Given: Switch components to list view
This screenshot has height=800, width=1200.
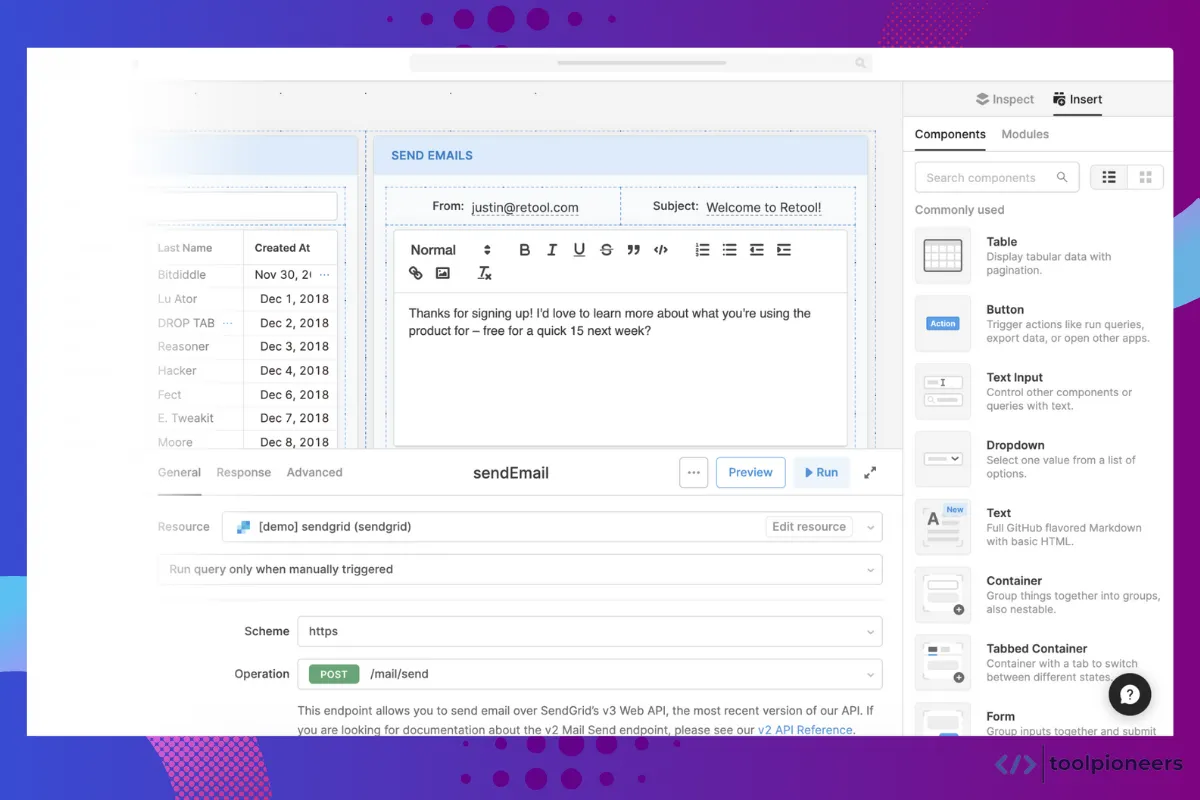Looking at the screenshot, I should click(1108, 177).
